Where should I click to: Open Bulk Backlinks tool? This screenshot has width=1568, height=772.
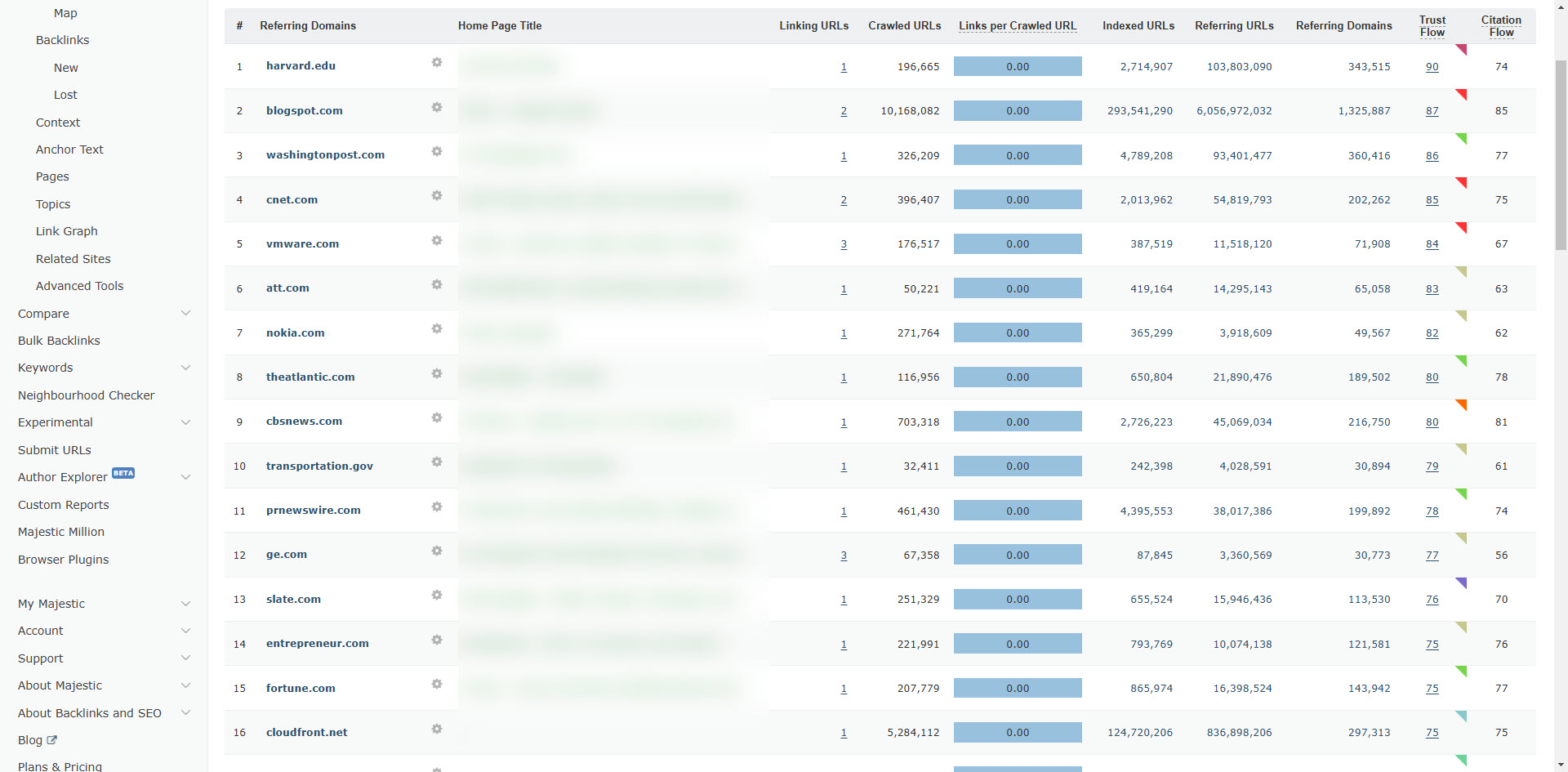59,341
